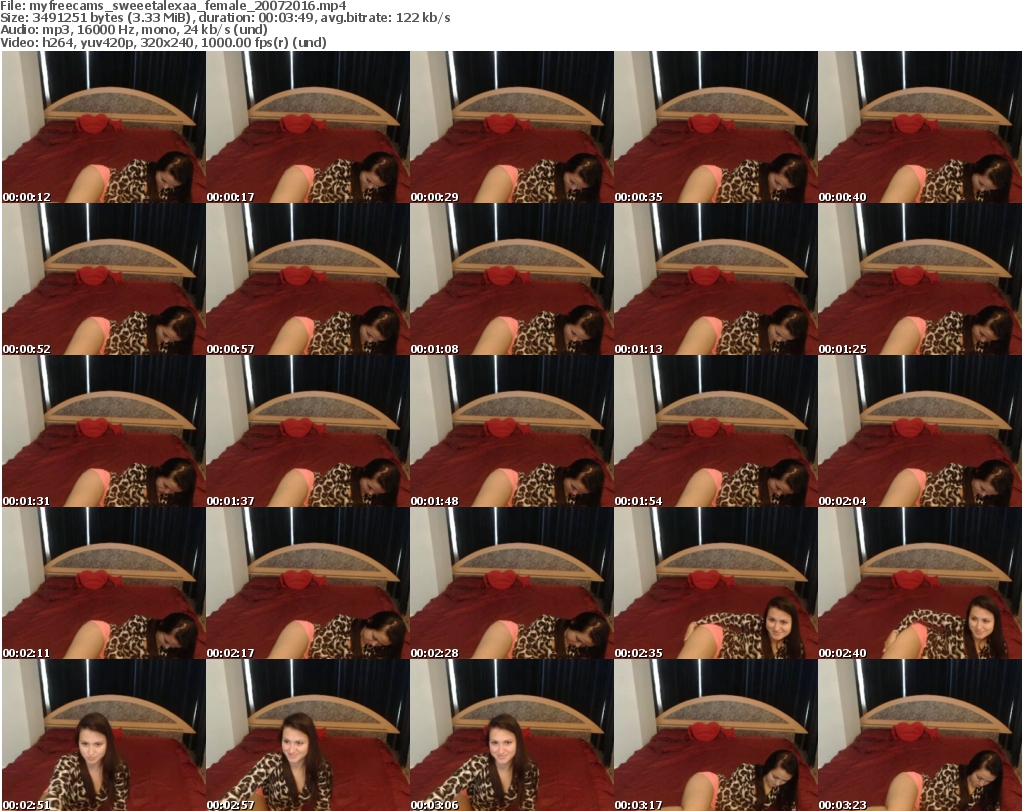
Task: Select the thumbnail timestamped 00:02:57
Action: pyautogui.click(x=308, y=735)
